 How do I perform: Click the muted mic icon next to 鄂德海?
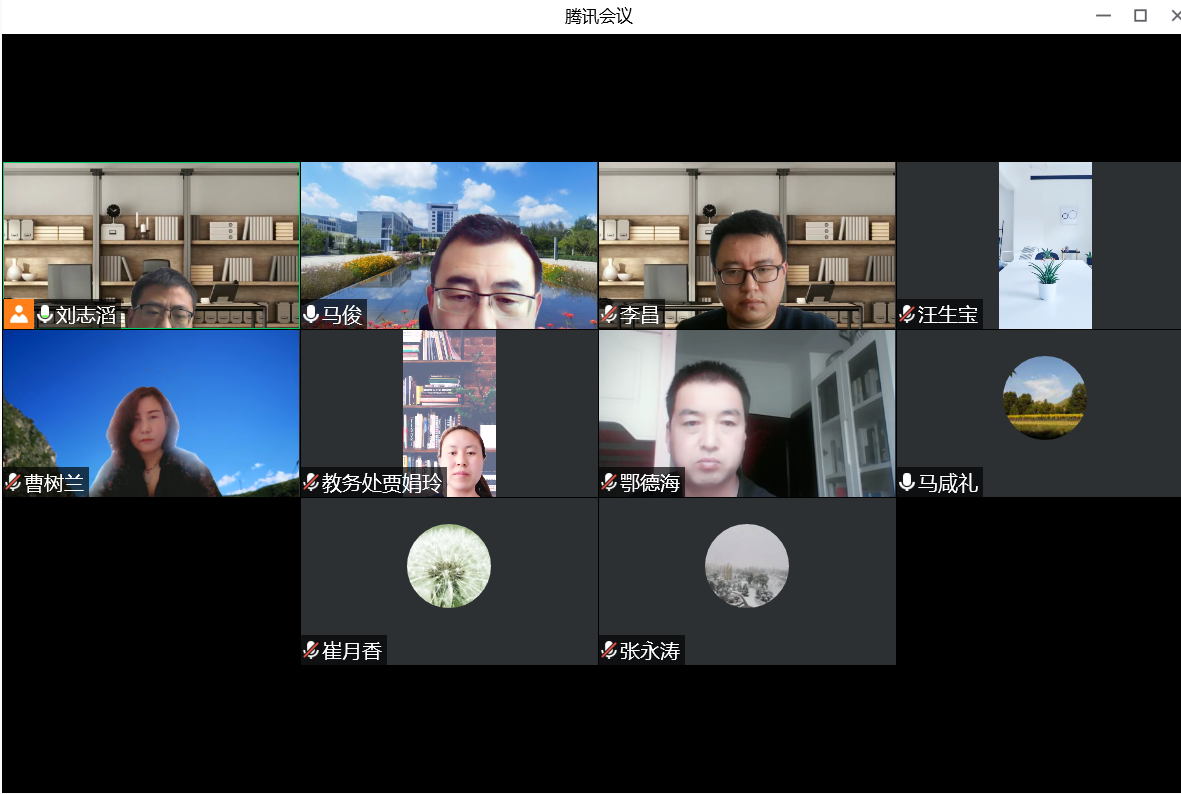pos(609,482)
